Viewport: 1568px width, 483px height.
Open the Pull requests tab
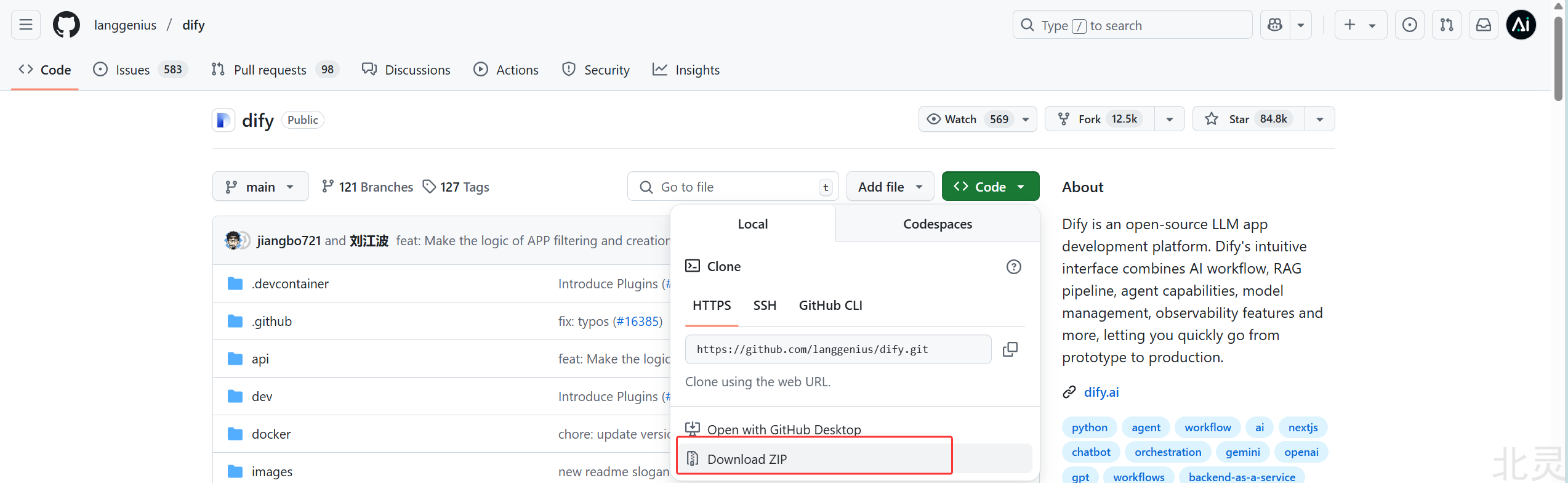coord(274,70)
